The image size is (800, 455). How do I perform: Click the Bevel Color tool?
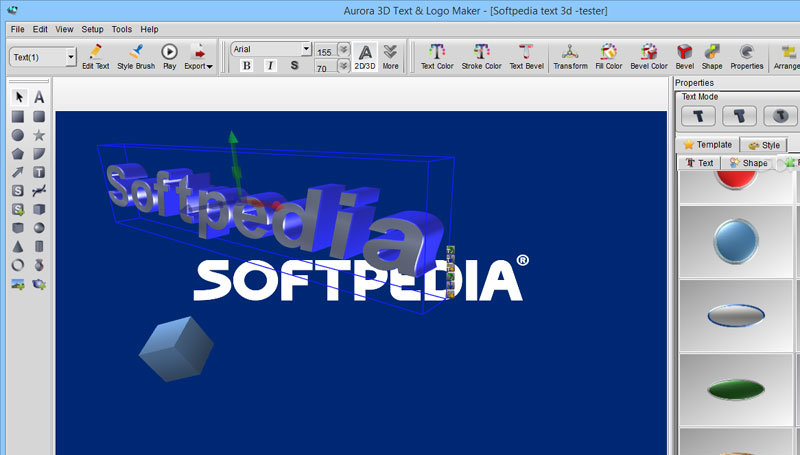pos(648,57)
